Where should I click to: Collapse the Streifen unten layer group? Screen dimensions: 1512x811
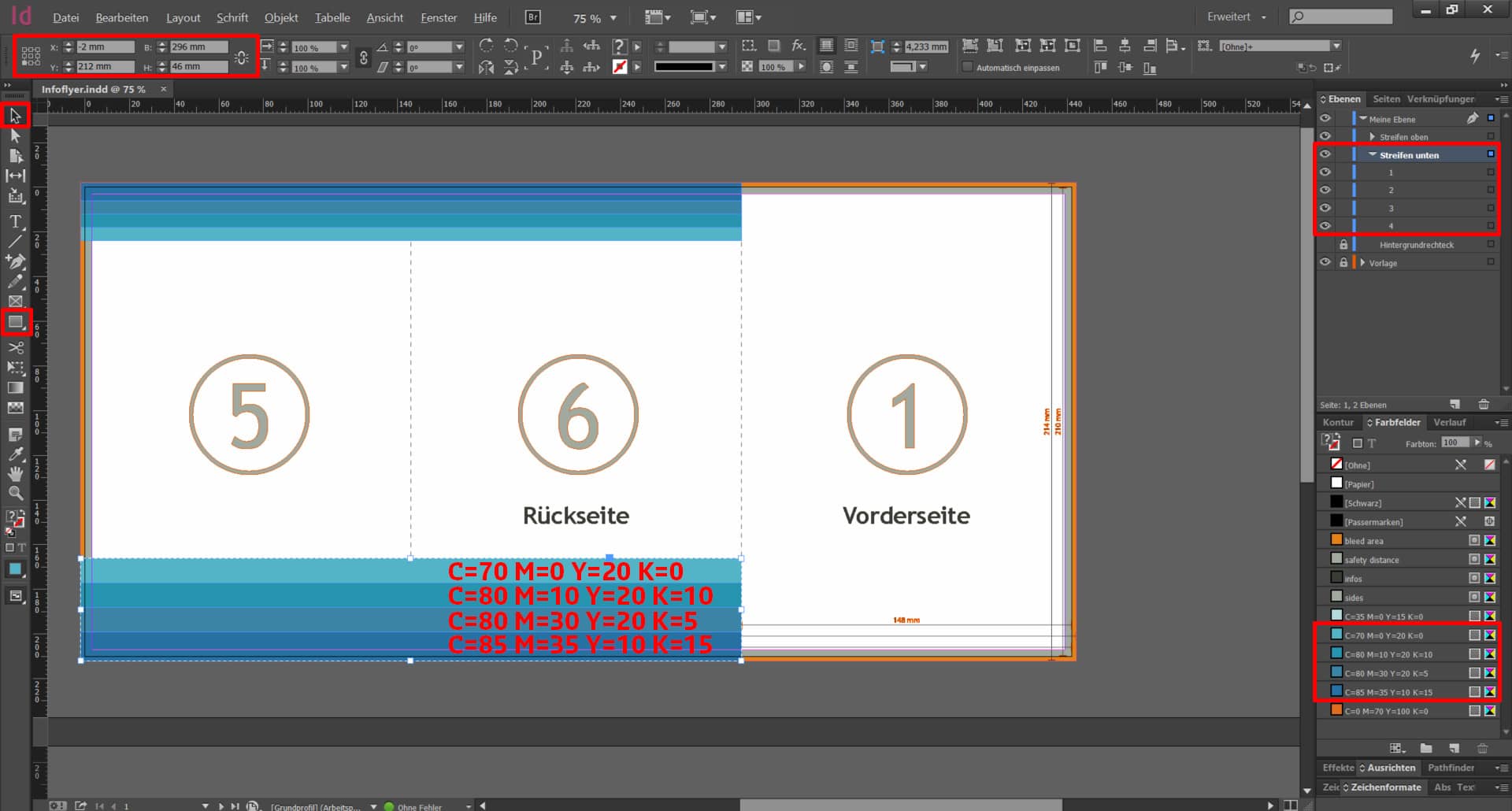(x=1373, y=154)
